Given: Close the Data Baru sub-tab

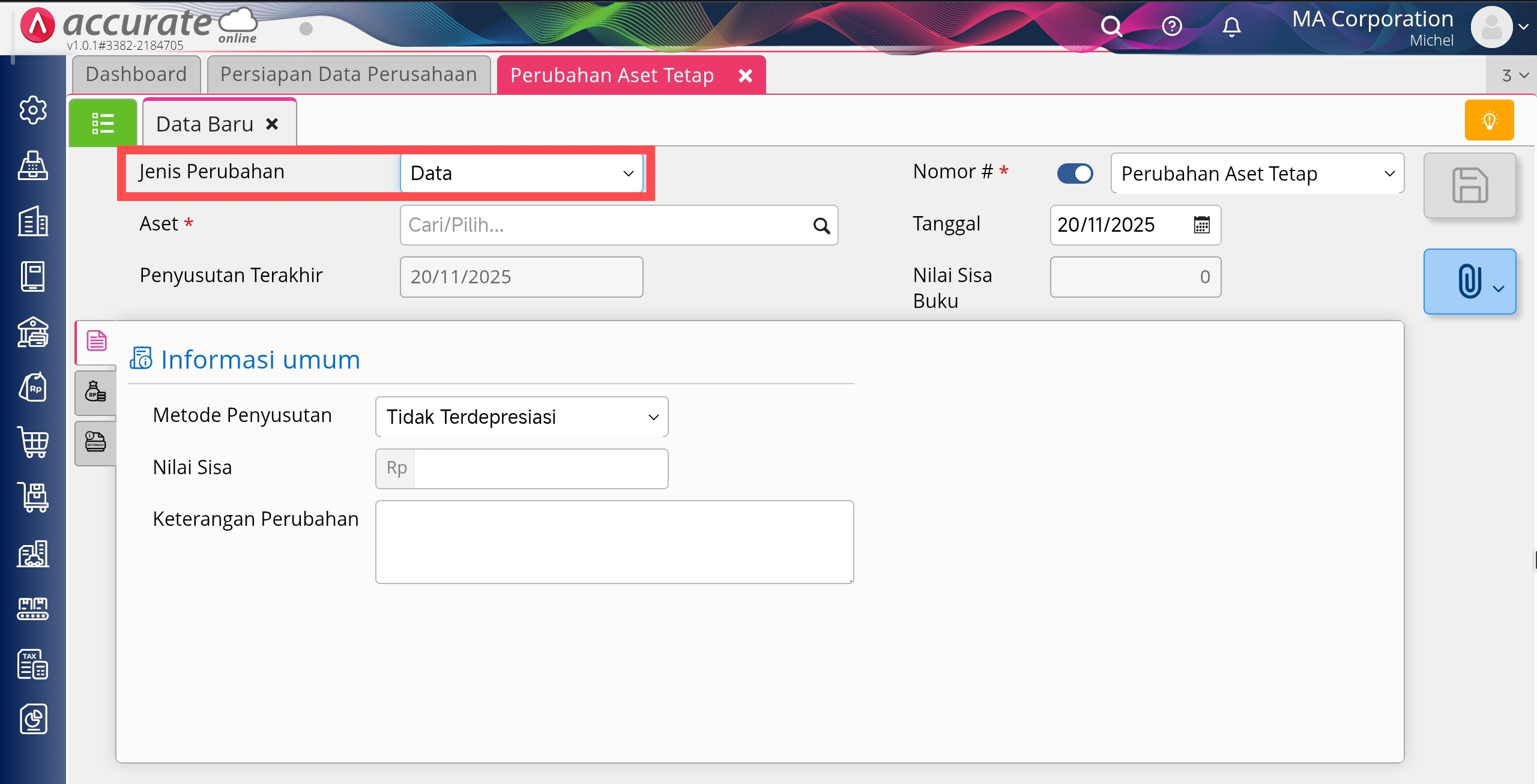Looking at the screenshot, I should pyautogui.click(x=272, y=124).
